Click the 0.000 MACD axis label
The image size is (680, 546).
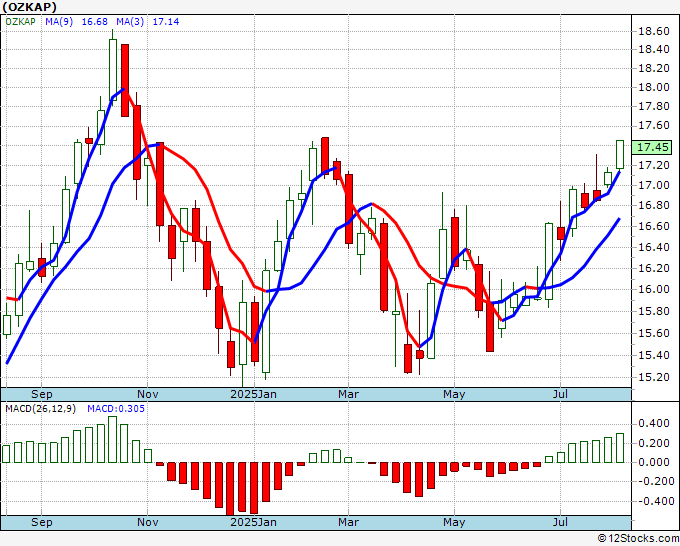click(654, 462)
